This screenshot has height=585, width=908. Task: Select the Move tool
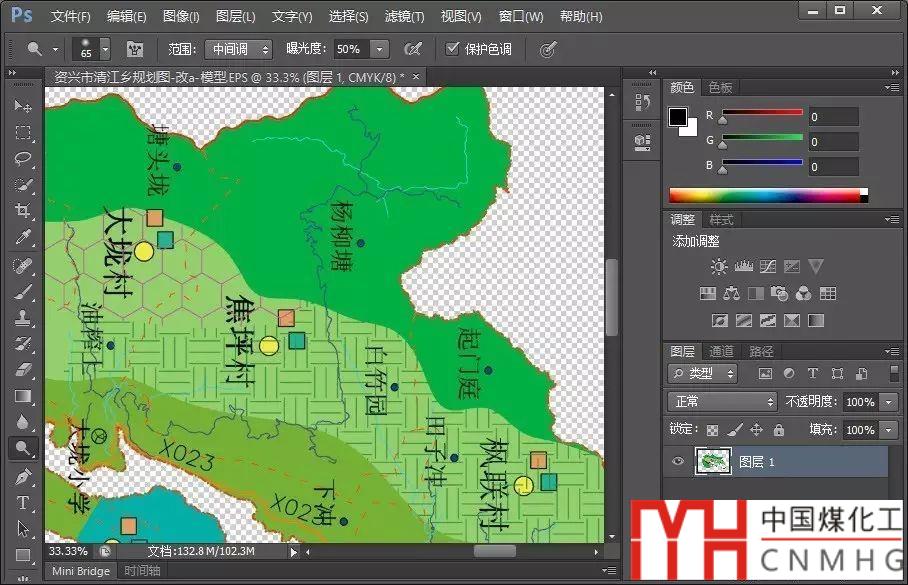coord(22,106)
